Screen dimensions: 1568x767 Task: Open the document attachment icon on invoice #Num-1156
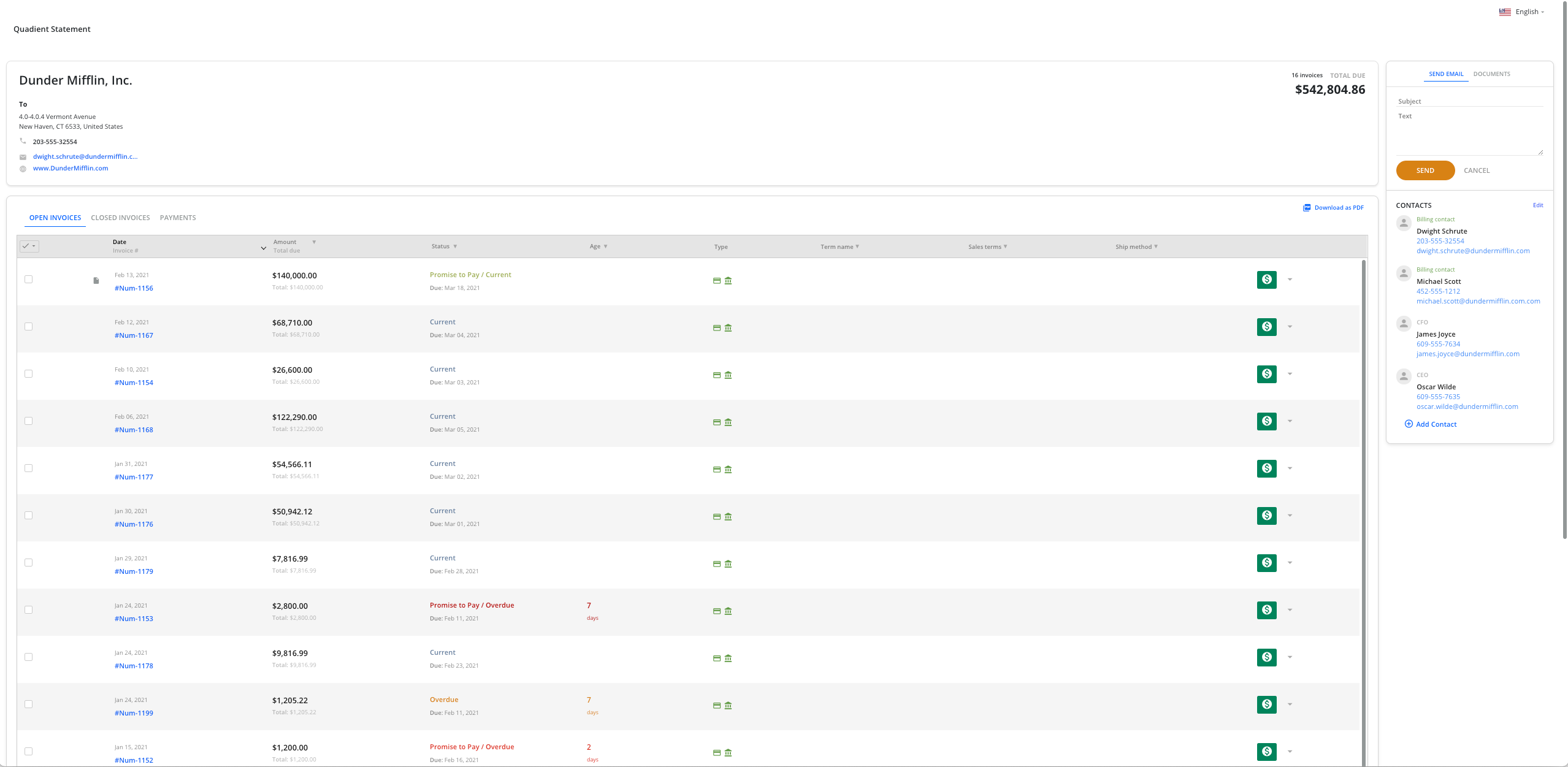pyautogui.click(x=96, y=281)
